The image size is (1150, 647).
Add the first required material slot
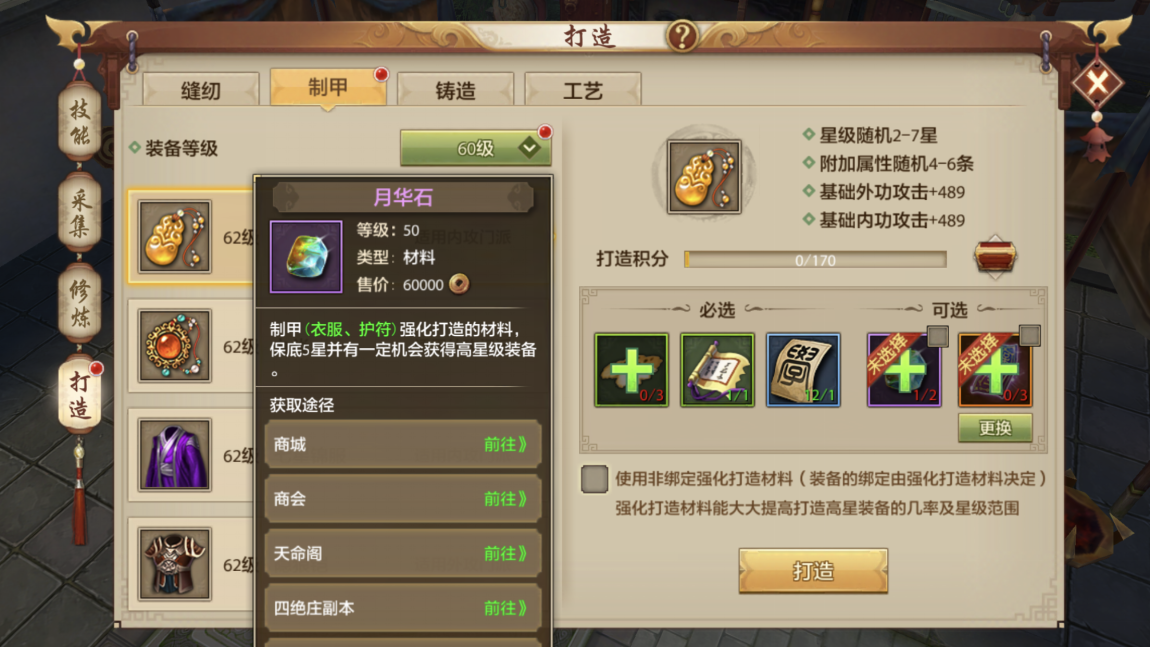point(631,370)
